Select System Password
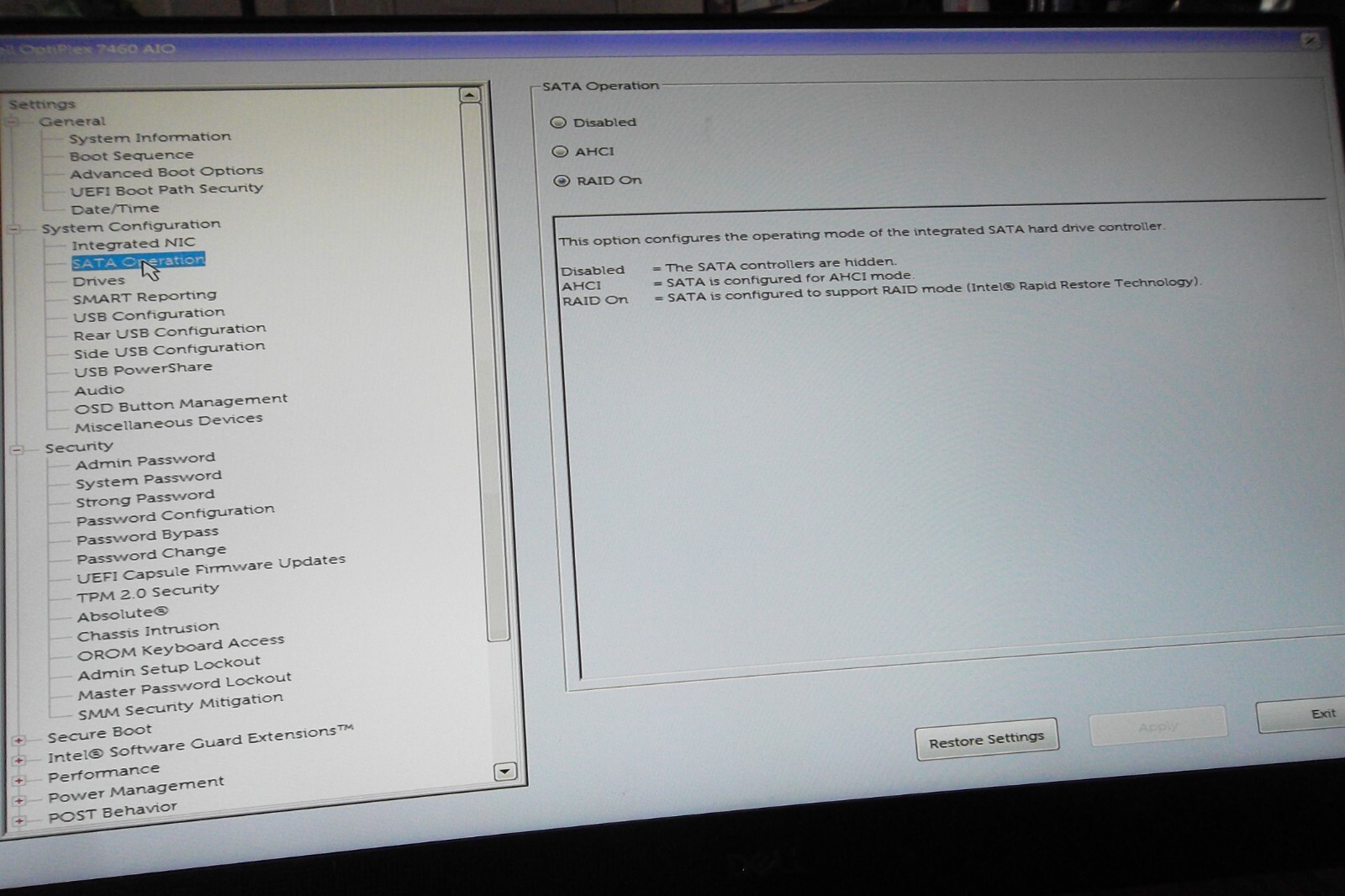Screen dimensions: 1345x896 pos(149,480)
